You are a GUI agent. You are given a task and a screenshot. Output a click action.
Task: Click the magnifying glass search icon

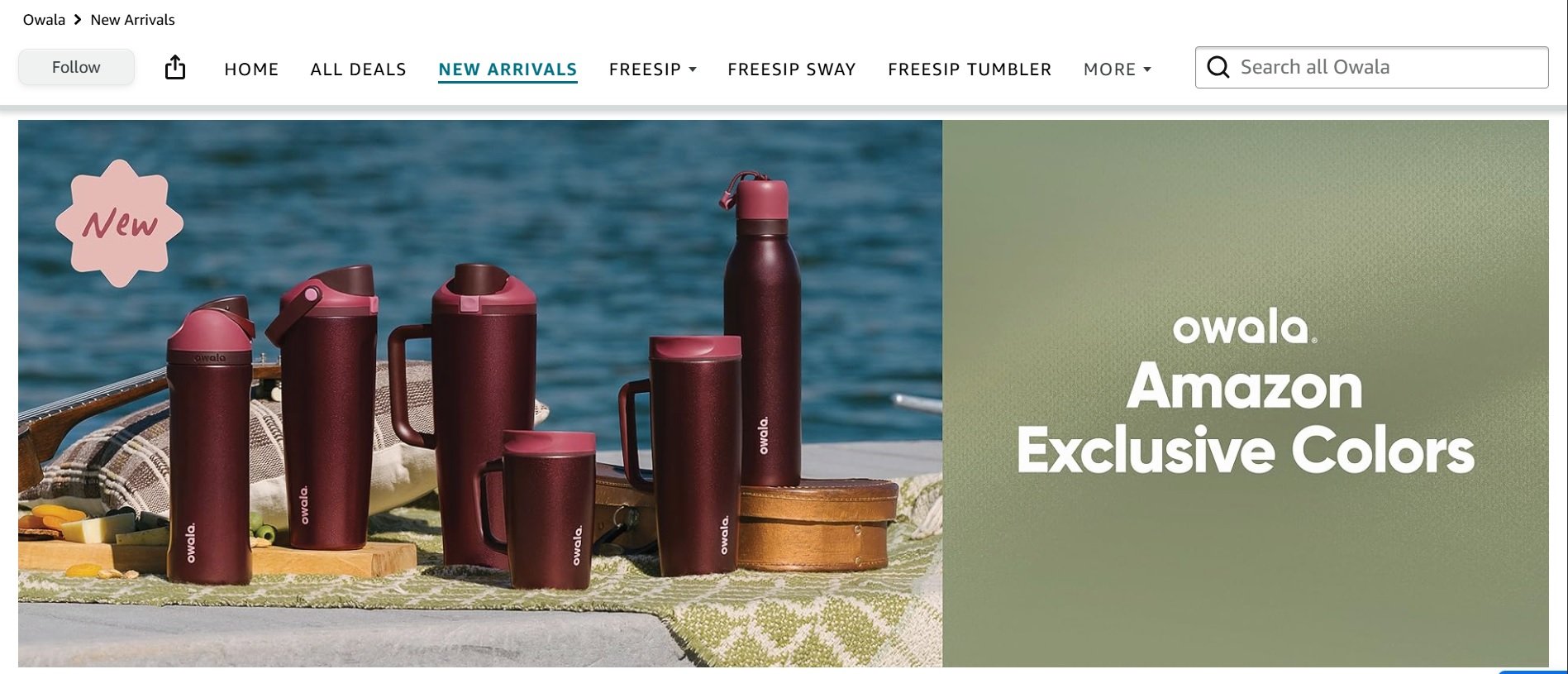(1218, 67)
